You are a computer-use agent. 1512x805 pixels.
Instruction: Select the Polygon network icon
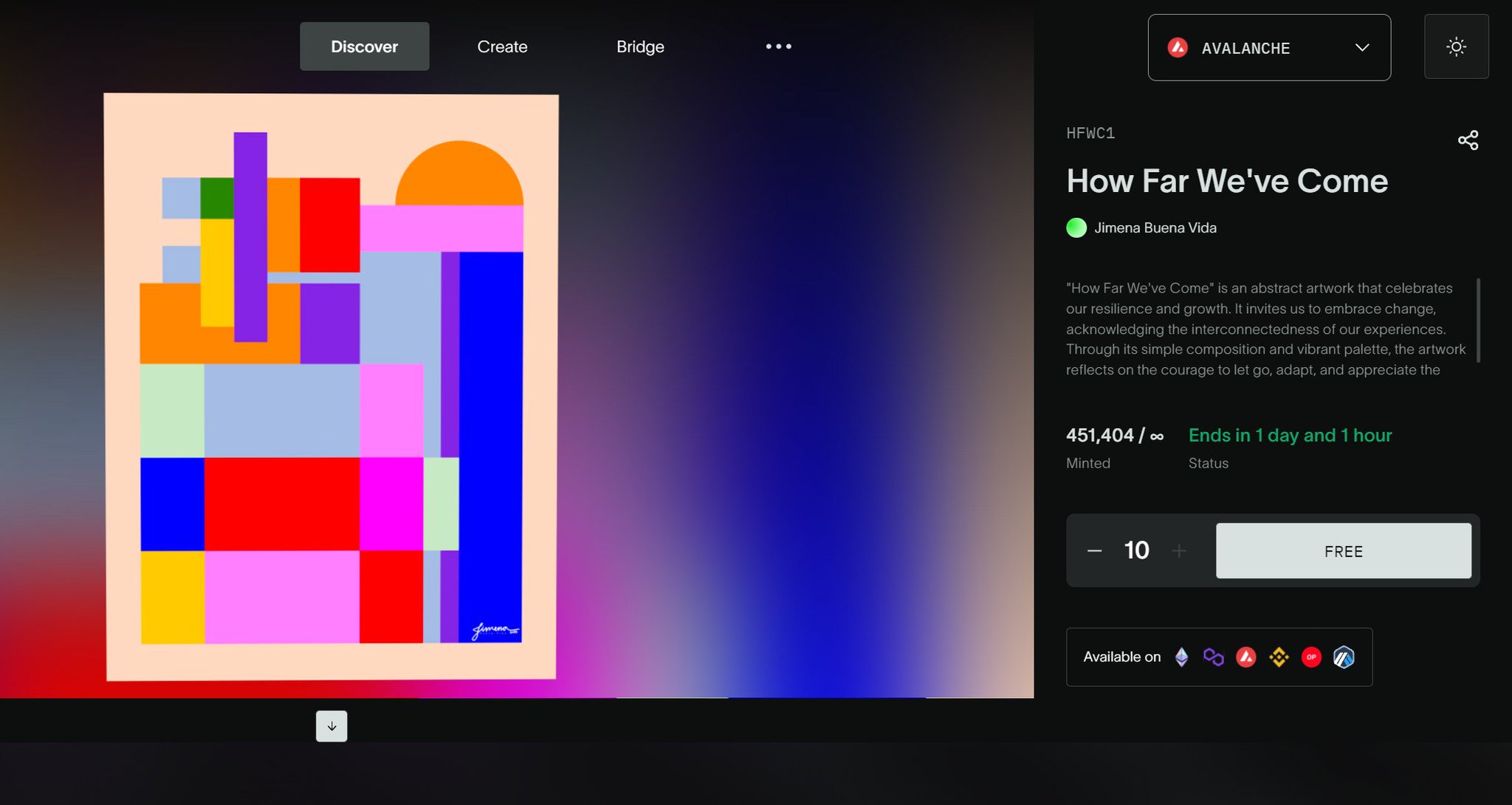[x=1213, y=657]
